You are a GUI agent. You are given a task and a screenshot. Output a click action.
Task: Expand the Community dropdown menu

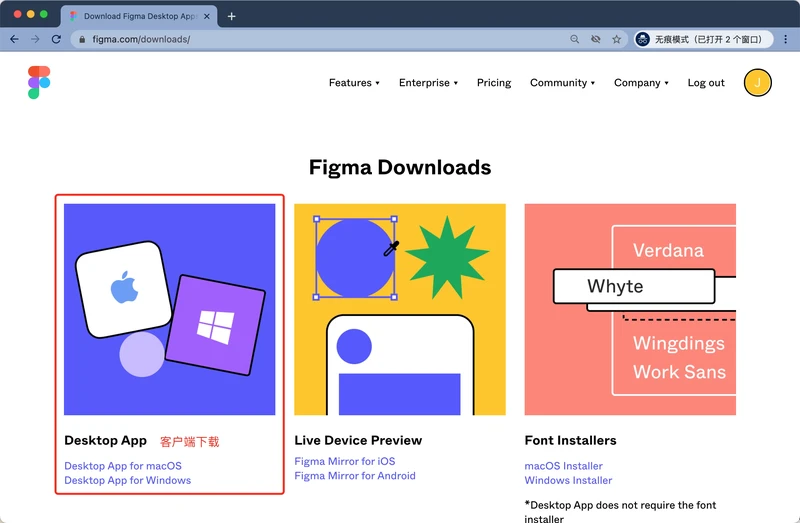pos(562,83)
